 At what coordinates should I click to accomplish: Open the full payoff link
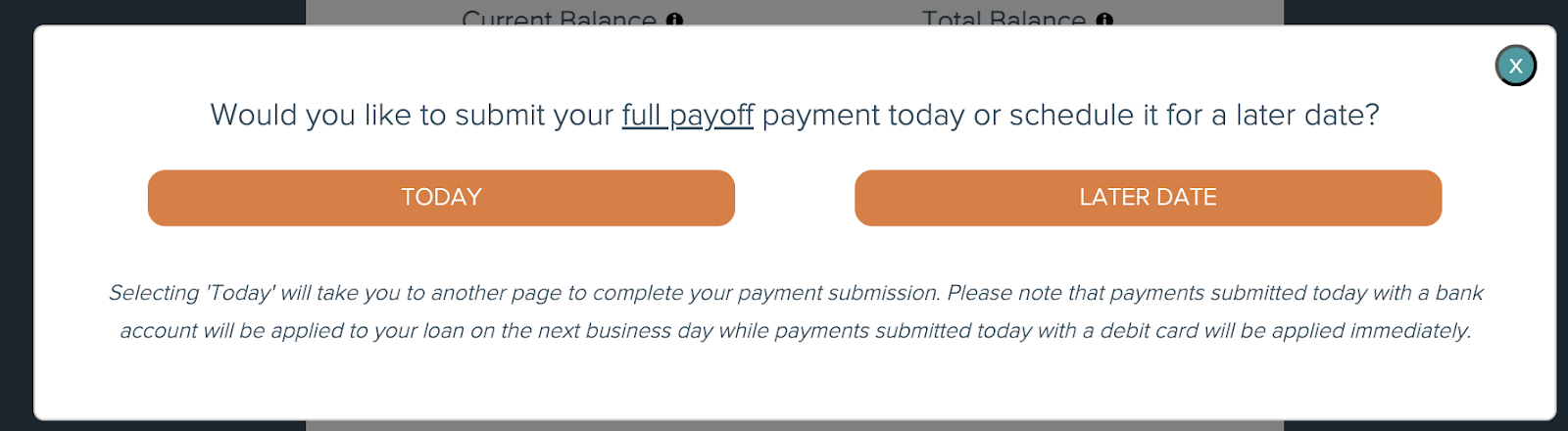tap(688, 116)
